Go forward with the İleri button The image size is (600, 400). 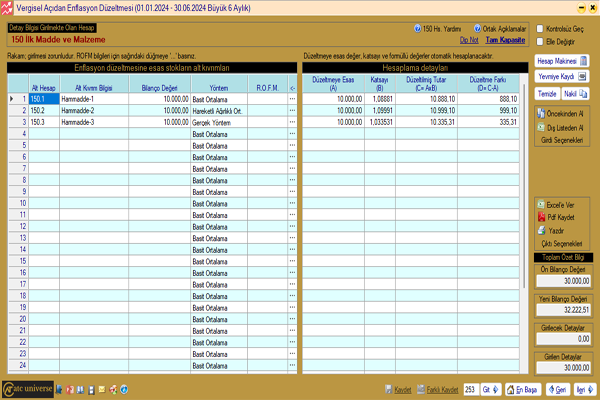click(x=585, y=390)
